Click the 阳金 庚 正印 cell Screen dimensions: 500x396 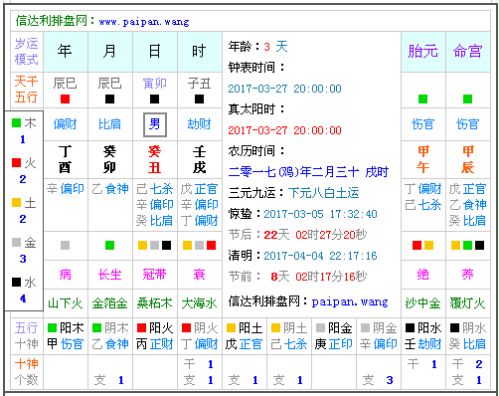(x=333, y=336)
